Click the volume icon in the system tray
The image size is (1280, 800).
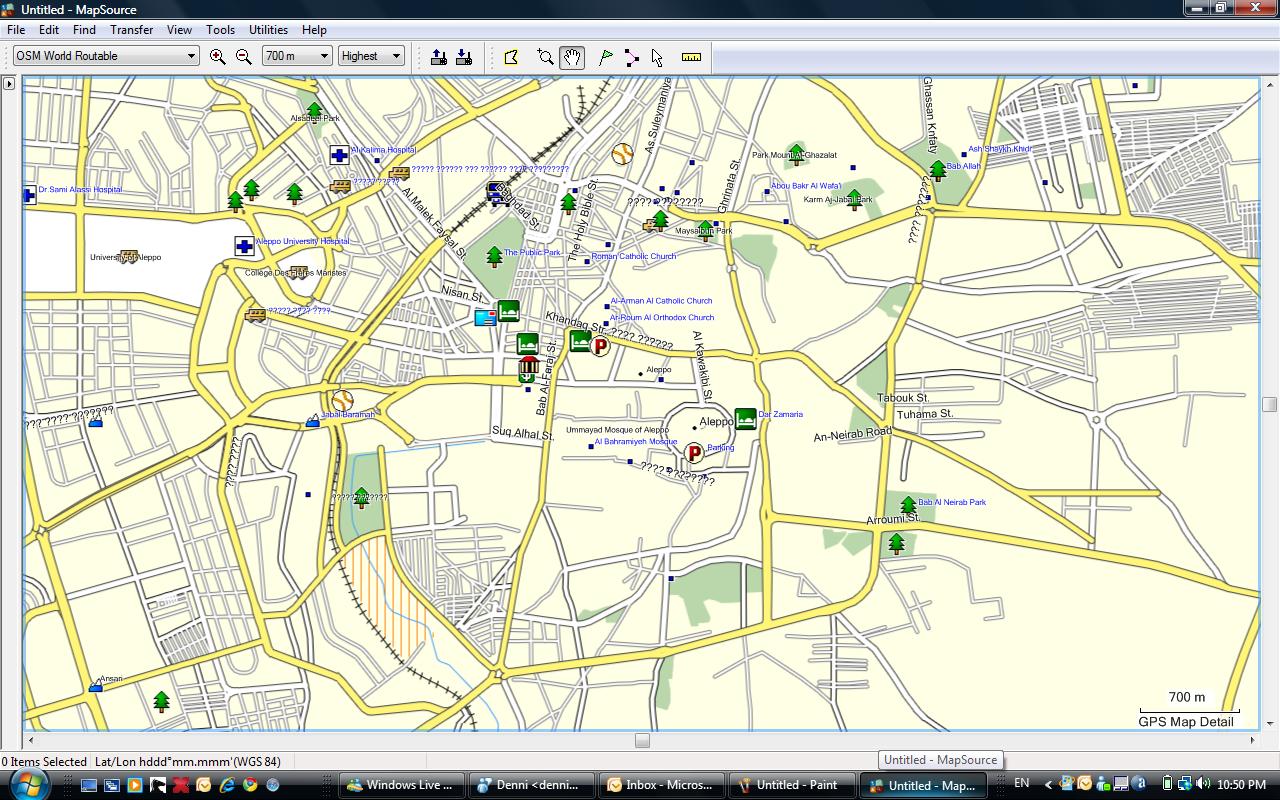tap(1202, 784)
